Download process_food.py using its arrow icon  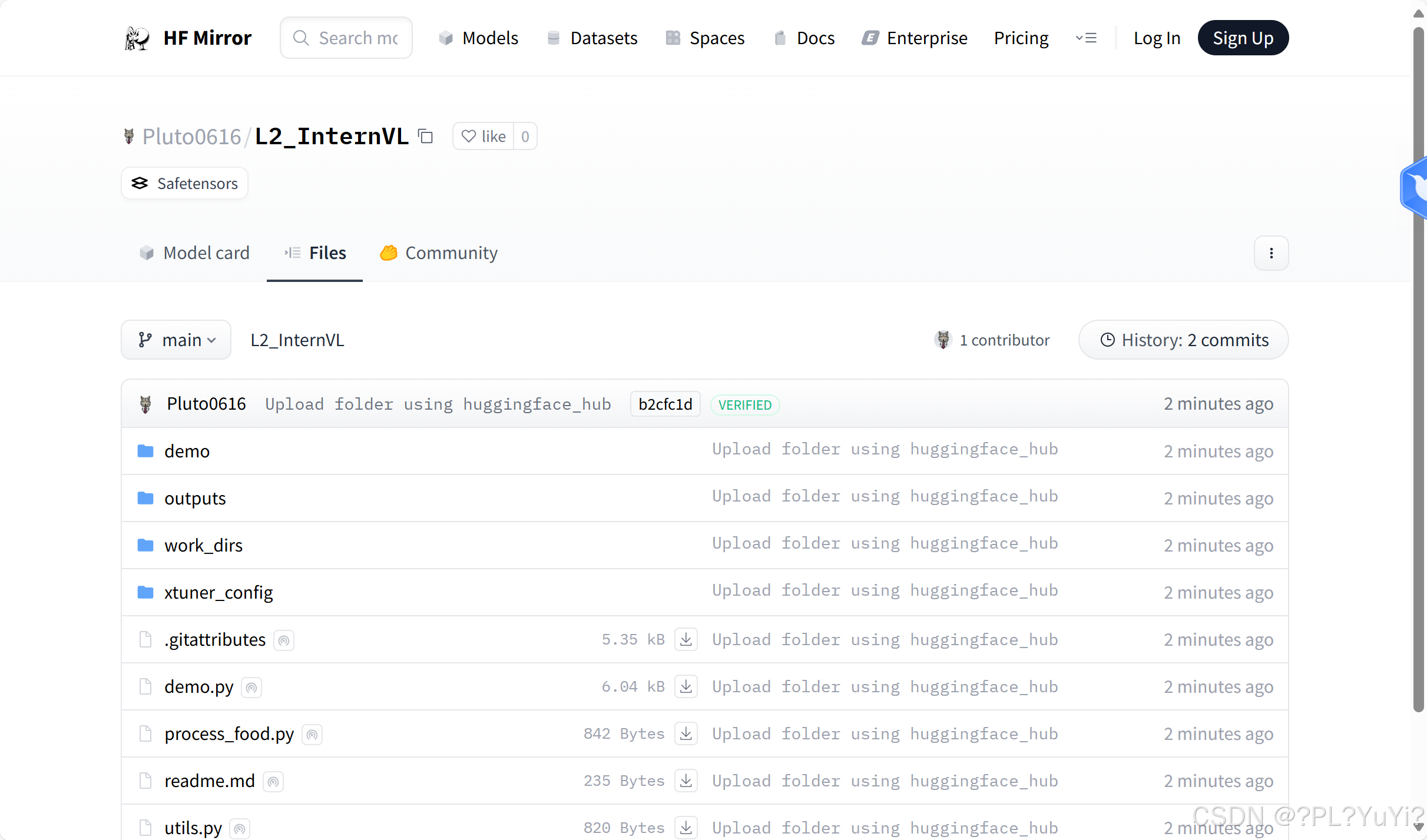(686, 733)
